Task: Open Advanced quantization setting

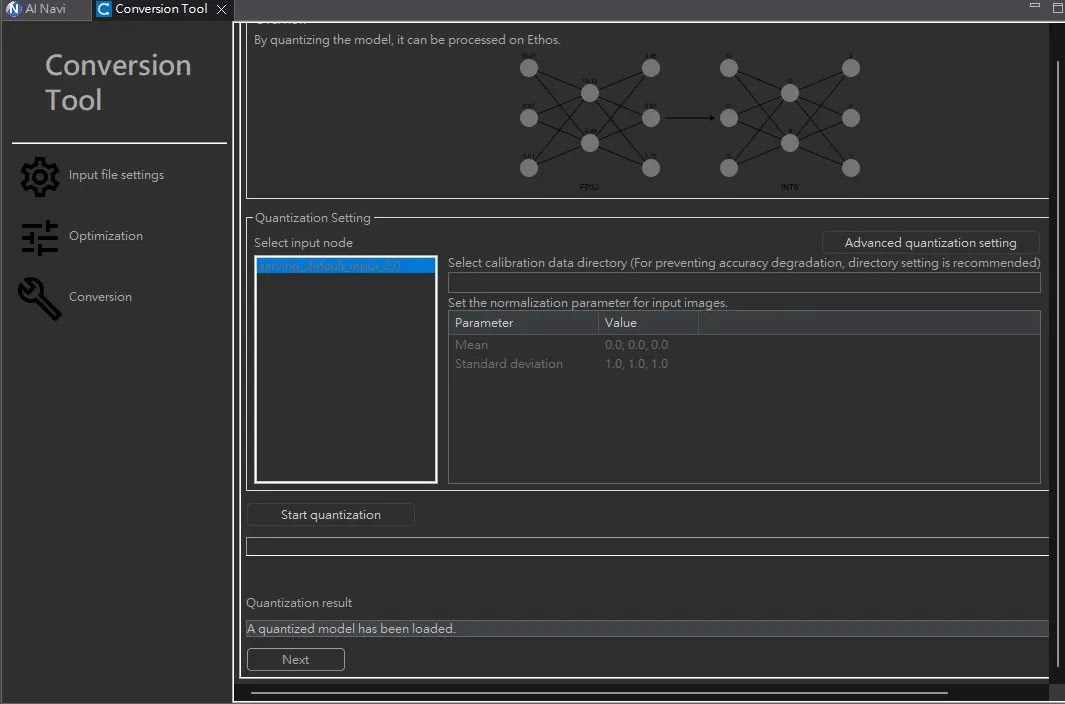Action: point(930,243)
